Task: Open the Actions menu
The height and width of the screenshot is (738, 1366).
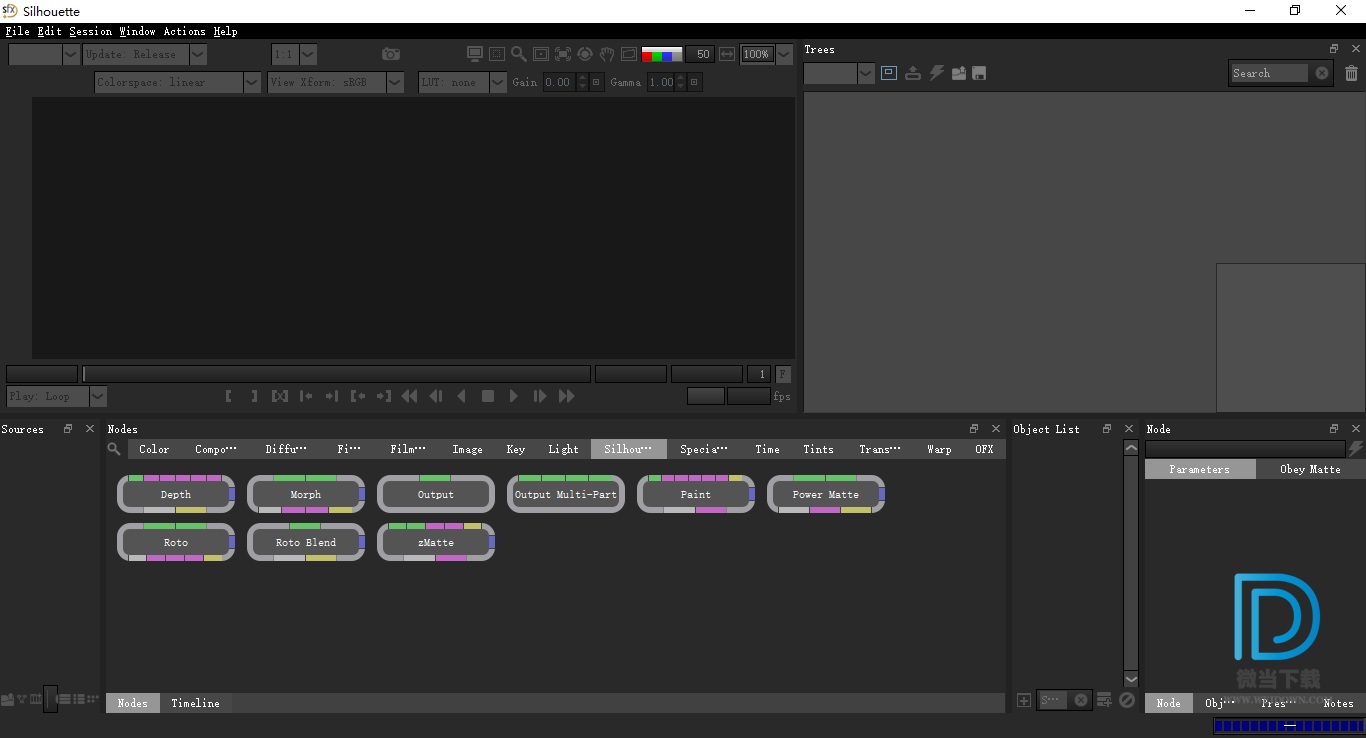Action: tap(184, 31)
